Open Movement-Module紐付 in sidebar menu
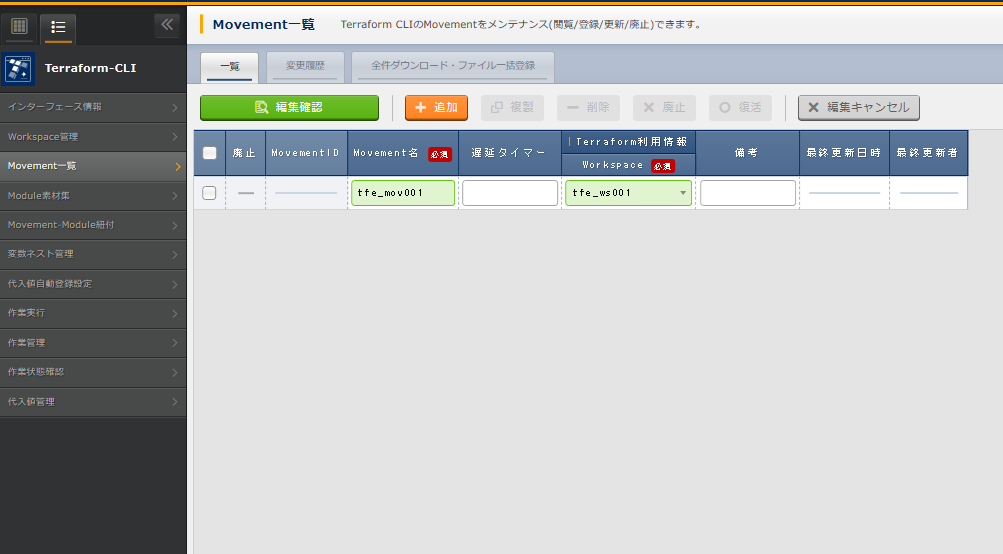 (x=93, y=225)
